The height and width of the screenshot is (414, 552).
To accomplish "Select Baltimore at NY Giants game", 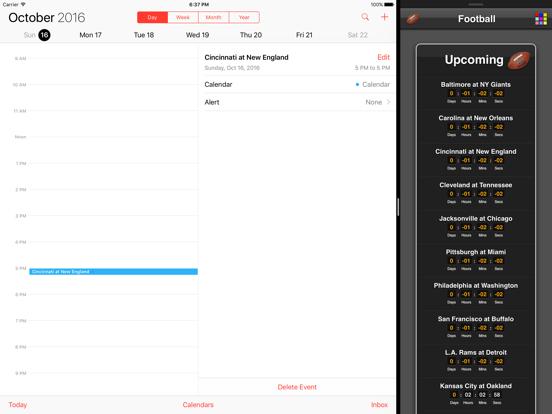I will 476,92.
